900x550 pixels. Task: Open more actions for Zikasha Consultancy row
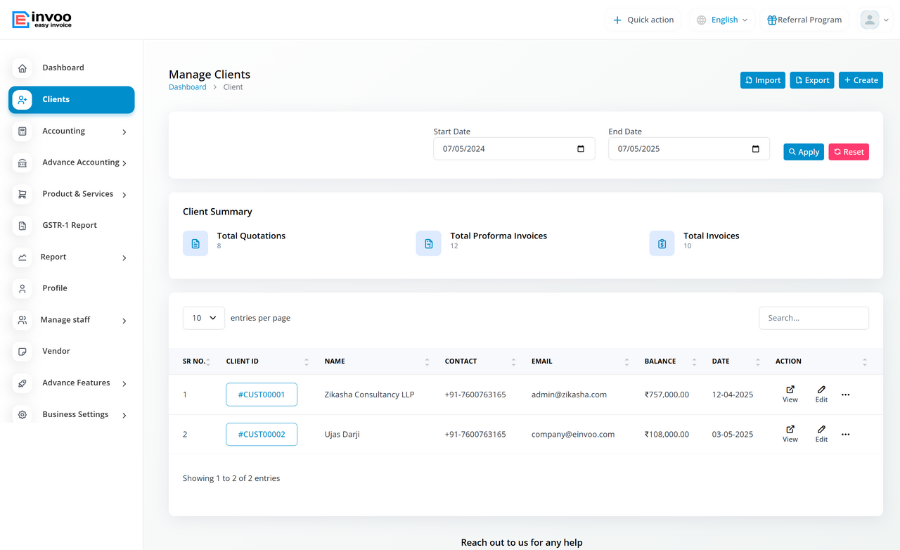pyautogui.click(x=845, y=394)
